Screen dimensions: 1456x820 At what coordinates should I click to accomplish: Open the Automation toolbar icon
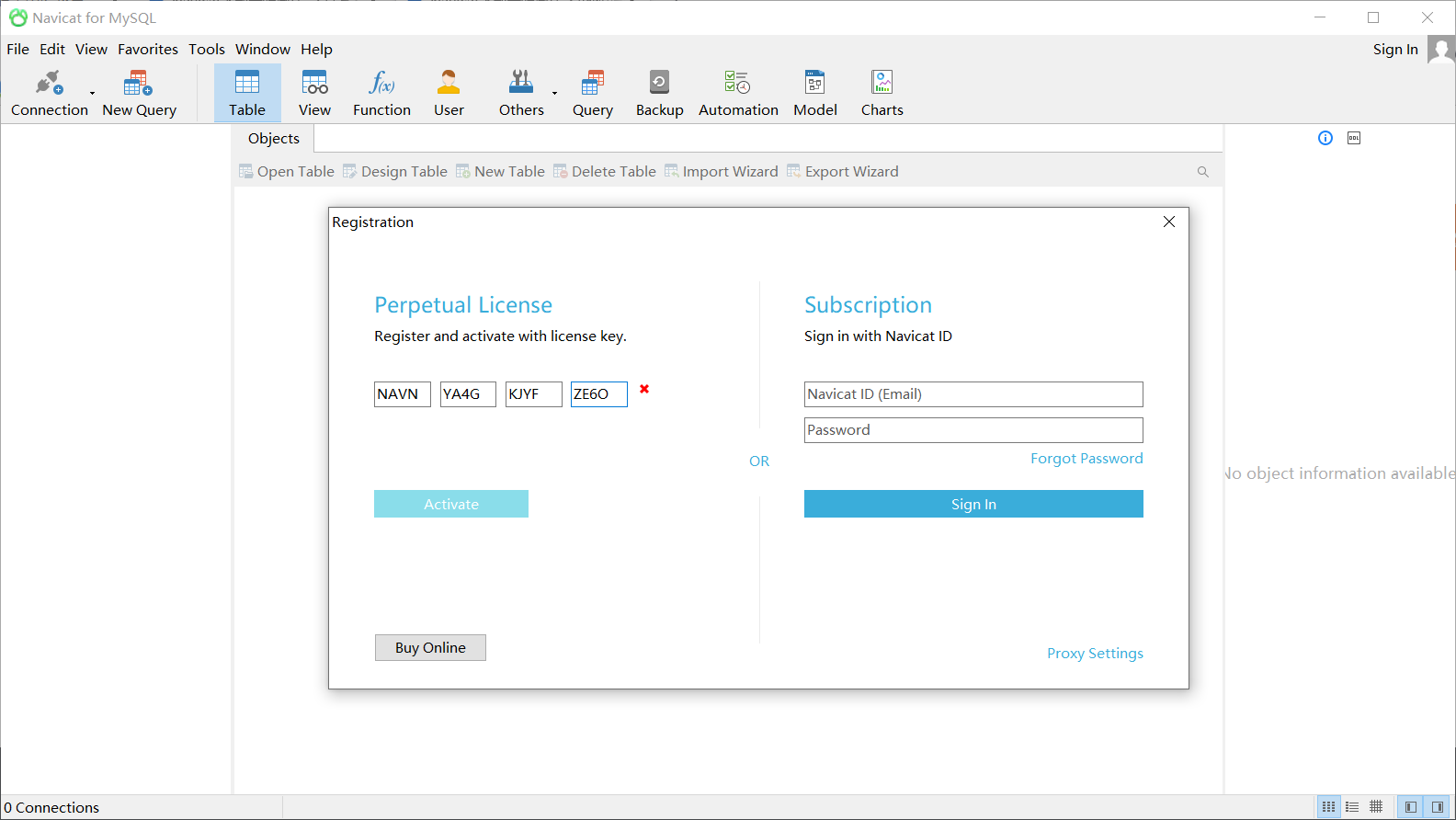738,93
